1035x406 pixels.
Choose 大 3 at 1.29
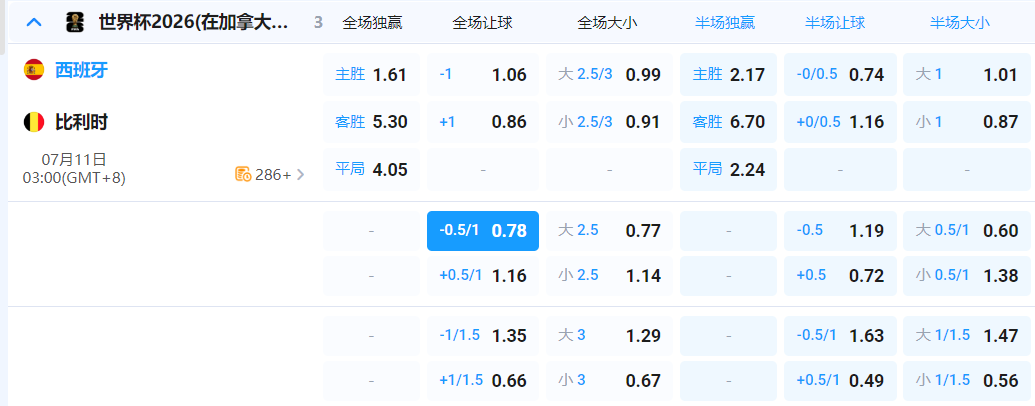pos(609,336)
